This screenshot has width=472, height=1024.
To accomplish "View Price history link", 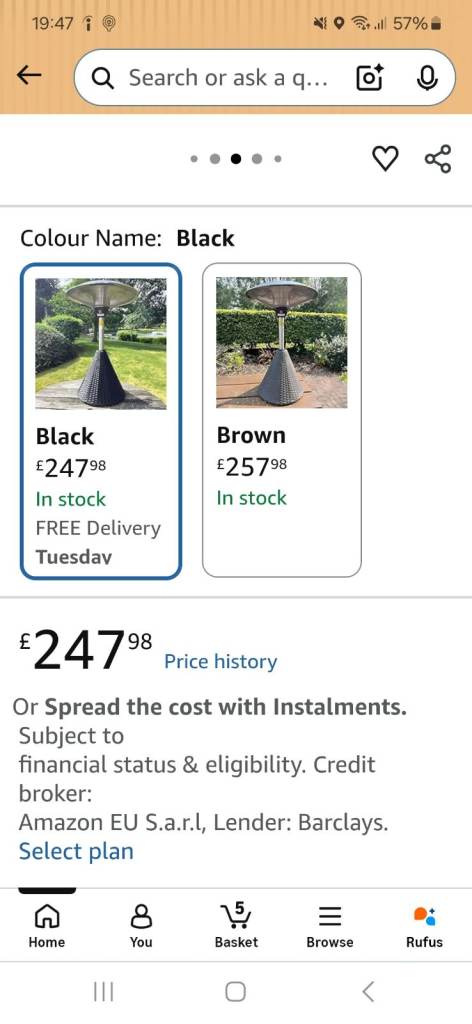I will tap(221, 662).
